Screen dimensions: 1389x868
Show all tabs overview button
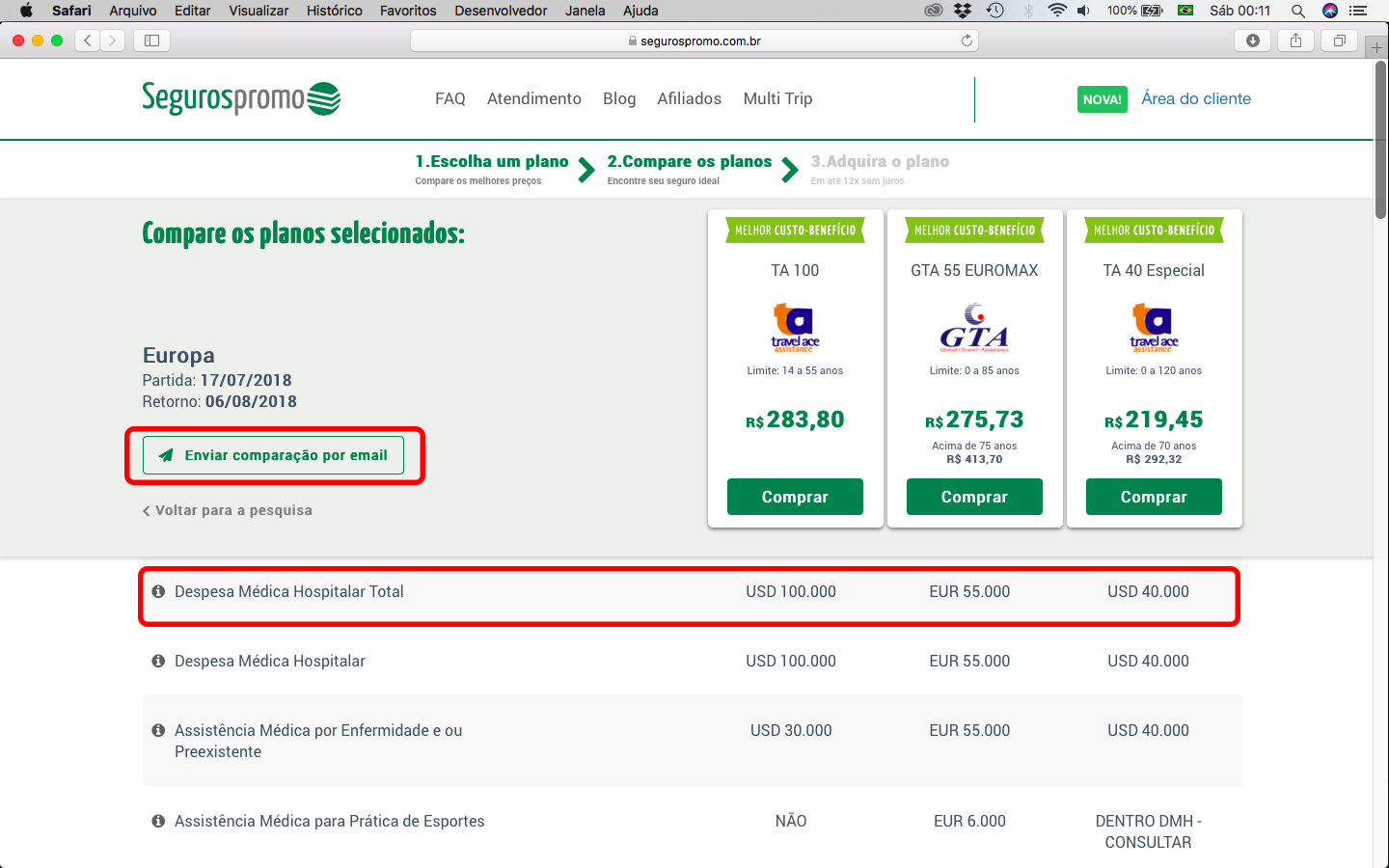[x=1340, y=41]
